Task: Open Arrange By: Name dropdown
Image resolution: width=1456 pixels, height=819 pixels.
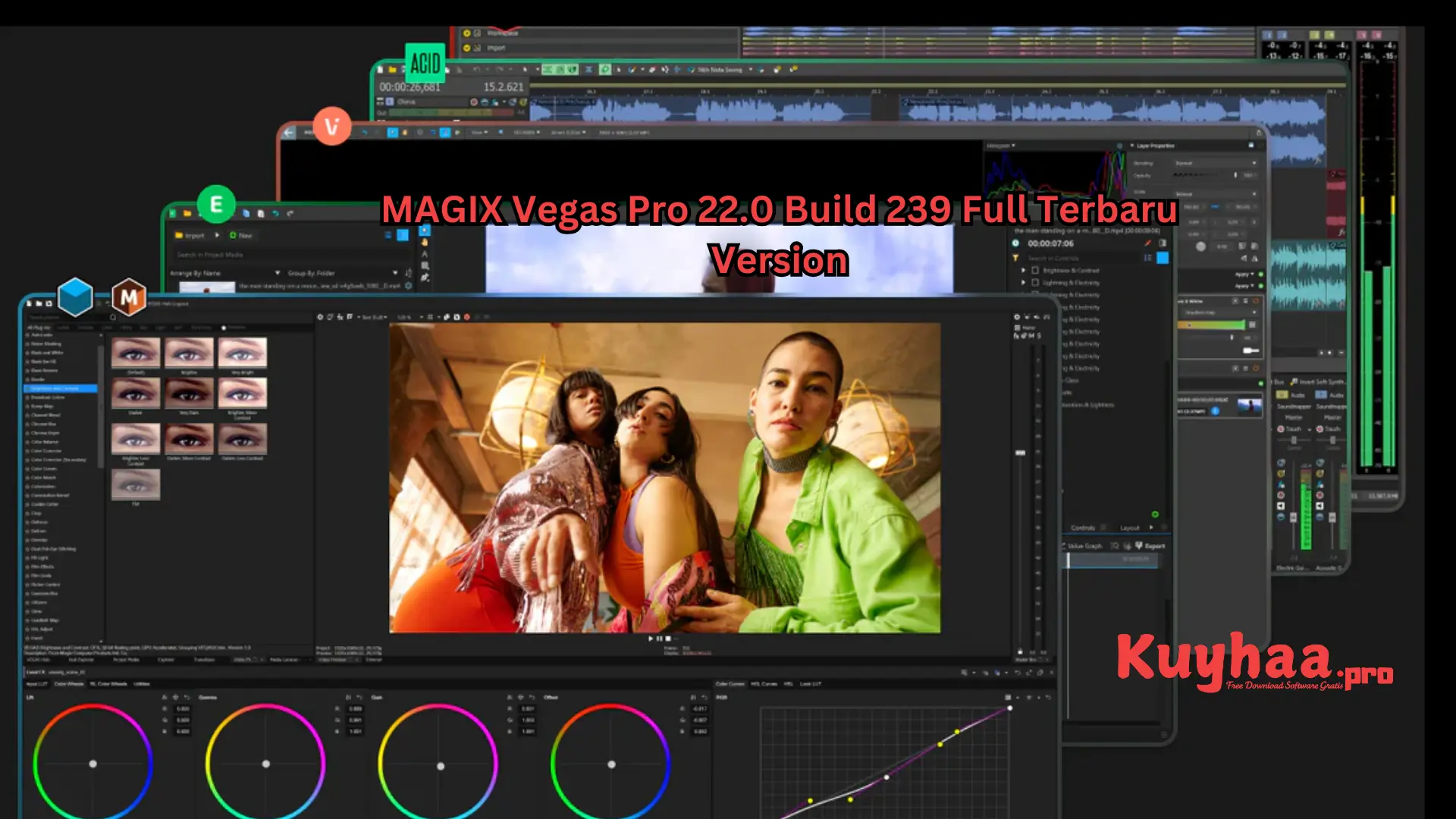Action: 226,273
